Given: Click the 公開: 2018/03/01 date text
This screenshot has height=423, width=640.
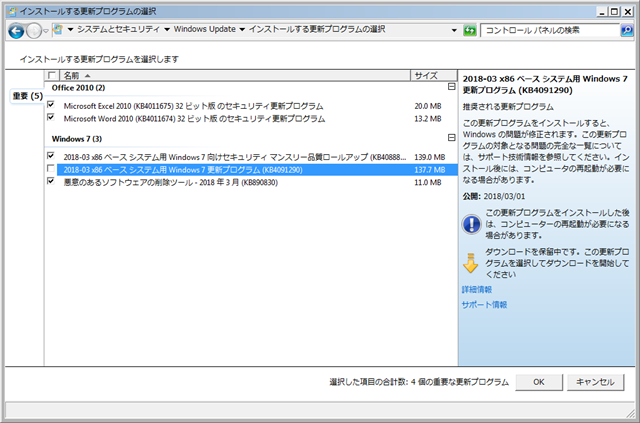Looking at the screenshot, I should point(494,196).
